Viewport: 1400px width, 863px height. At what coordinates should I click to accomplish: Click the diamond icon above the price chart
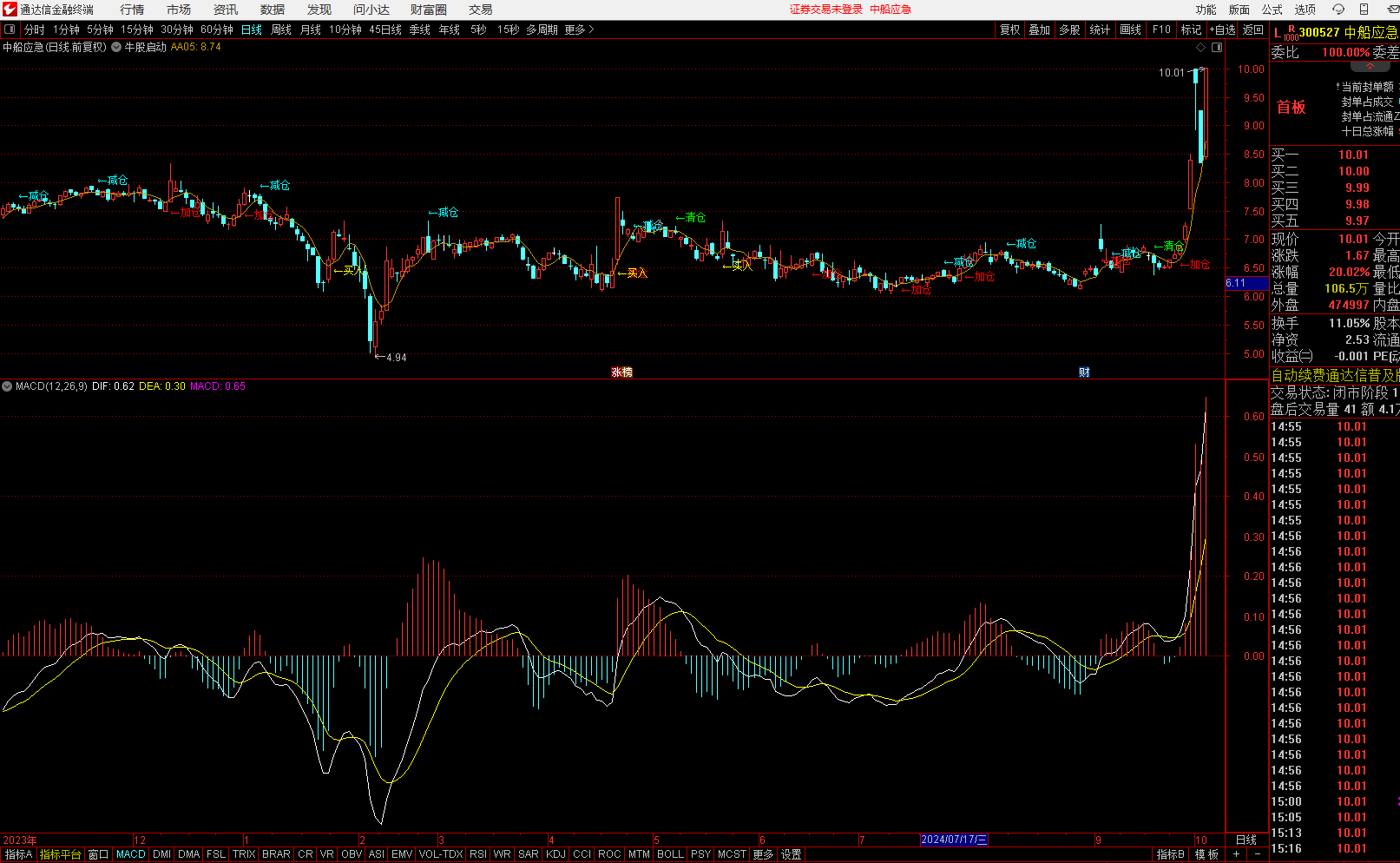pyautogui.click(x=1201, y=48)
